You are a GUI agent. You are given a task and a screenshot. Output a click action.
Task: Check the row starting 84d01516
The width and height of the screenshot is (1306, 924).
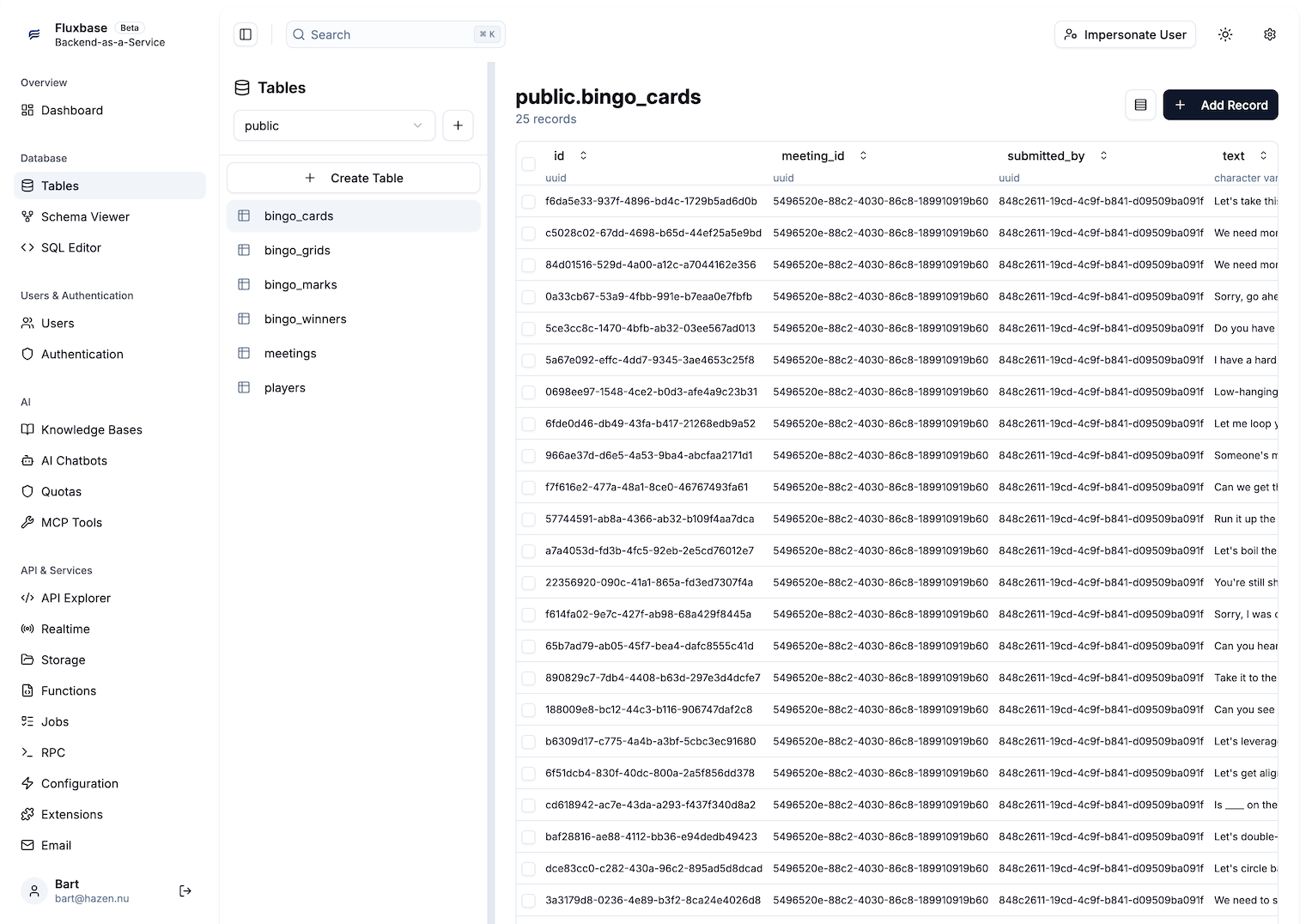coord(529,265)
